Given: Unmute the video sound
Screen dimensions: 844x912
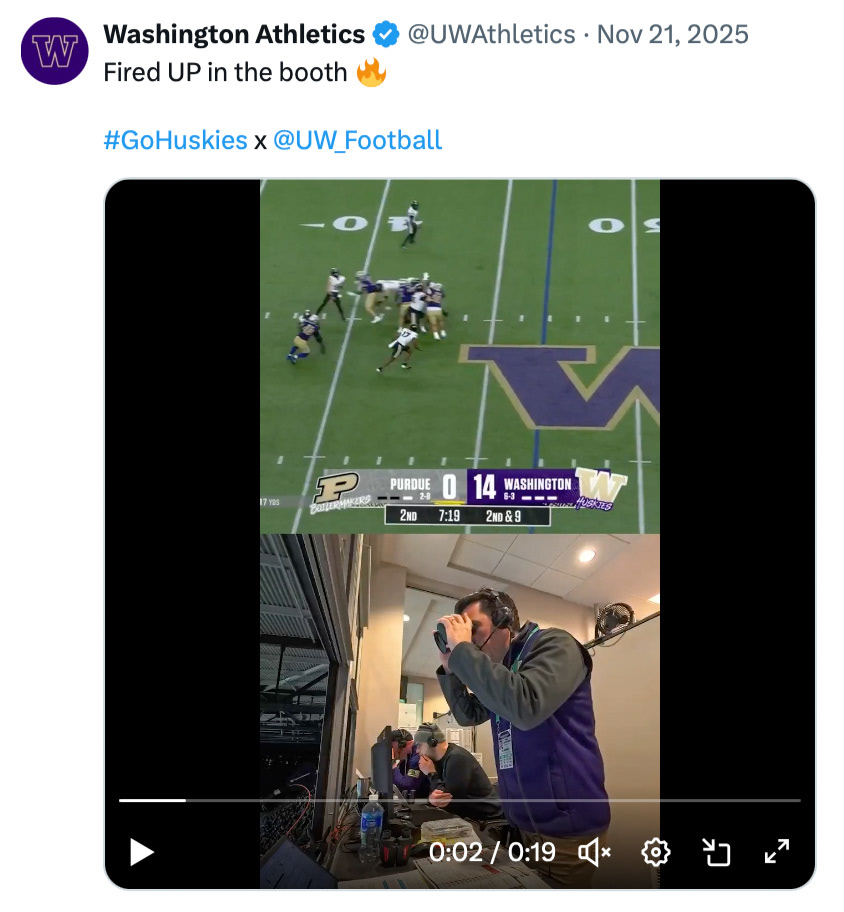Looking at the screenshot, I should coord(595,852).
